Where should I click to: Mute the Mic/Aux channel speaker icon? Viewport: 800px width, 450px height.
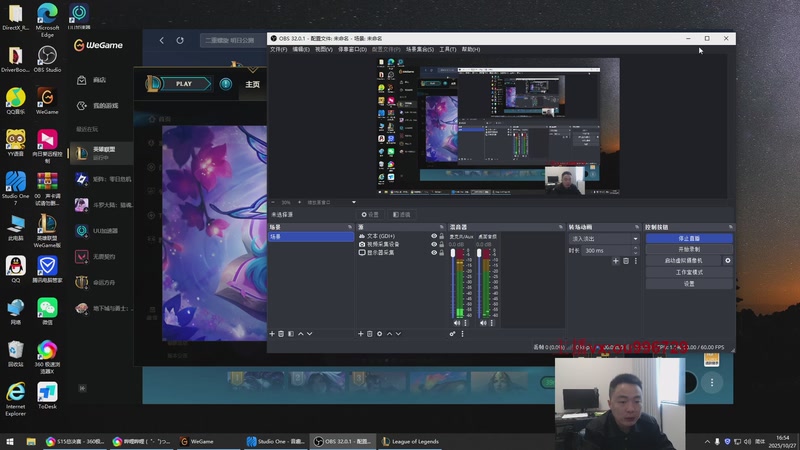click(x=457, y=323)
